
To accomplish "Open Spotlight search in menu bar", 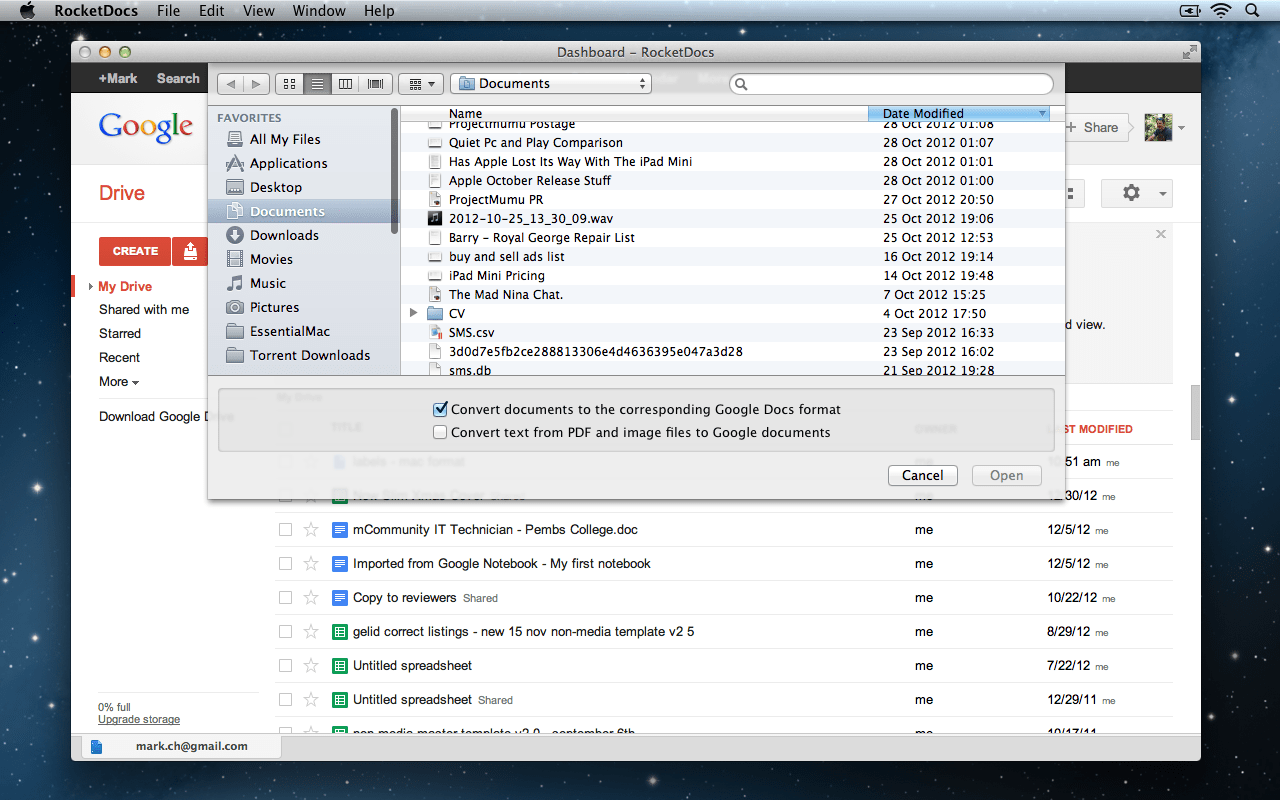I will (1252, 11).
